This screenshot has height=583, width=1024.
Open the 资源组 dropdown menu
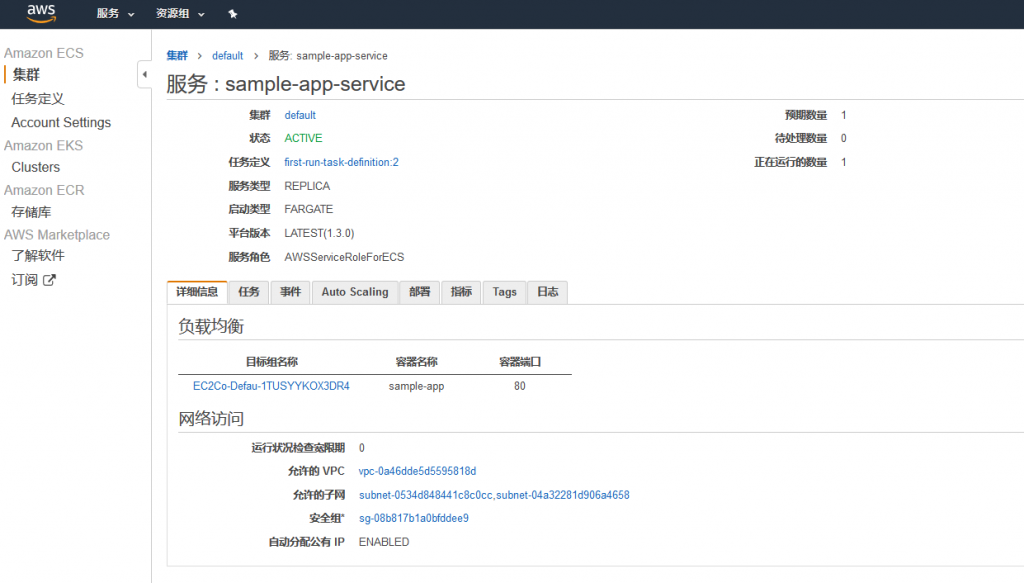tap(180, 14)
